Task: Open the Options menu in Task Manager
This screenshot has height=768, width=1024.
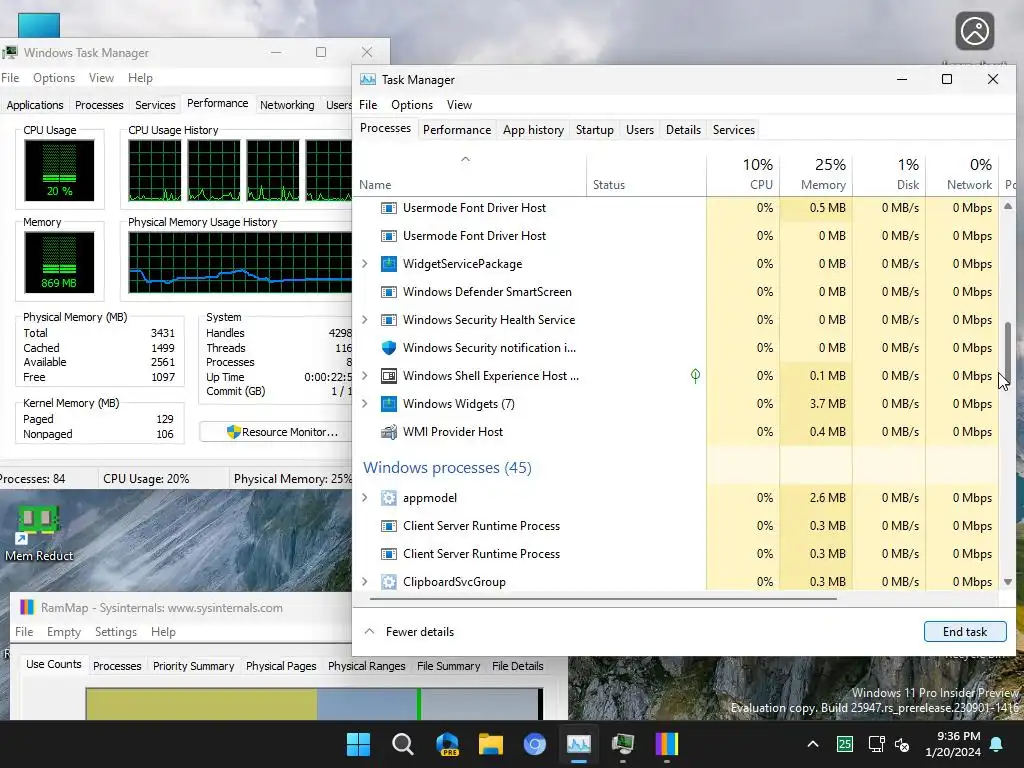Action: [411, 104]
